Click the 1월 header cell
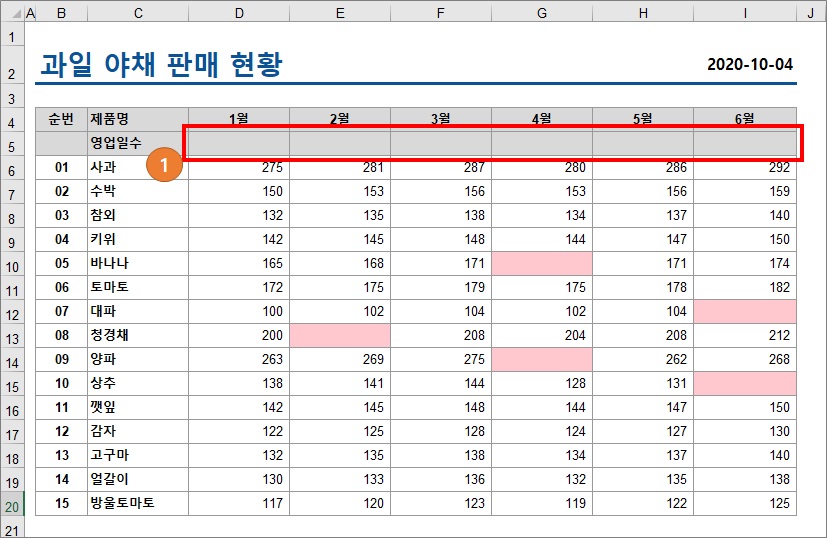This screenshot has height=538, width=827. [x=239, y=119]
